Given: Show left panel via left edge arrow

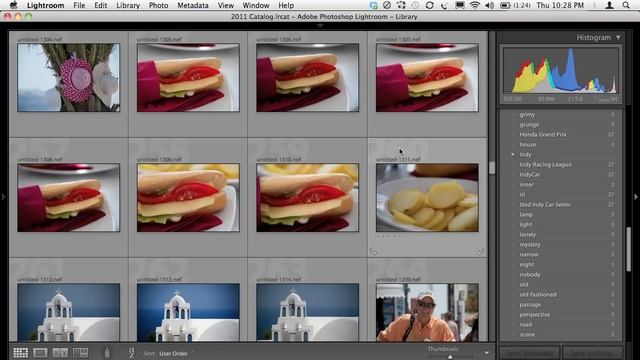Looking at the screenshot, I should click(x=3, y=197).
